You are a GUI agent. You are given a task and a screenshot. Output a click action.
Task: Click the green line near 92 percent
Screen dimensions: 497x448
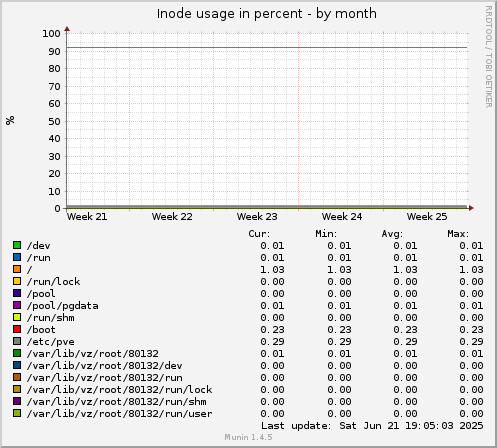point(267,47)
